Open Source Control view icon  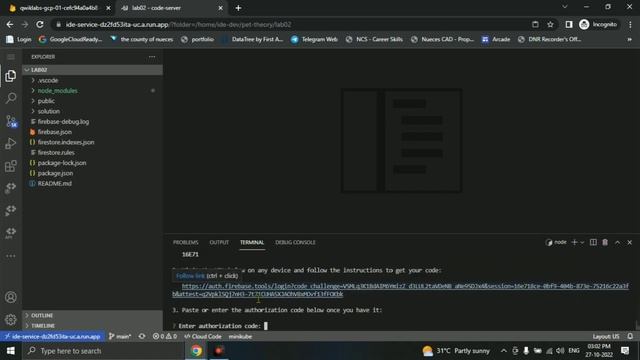[11, 121]
